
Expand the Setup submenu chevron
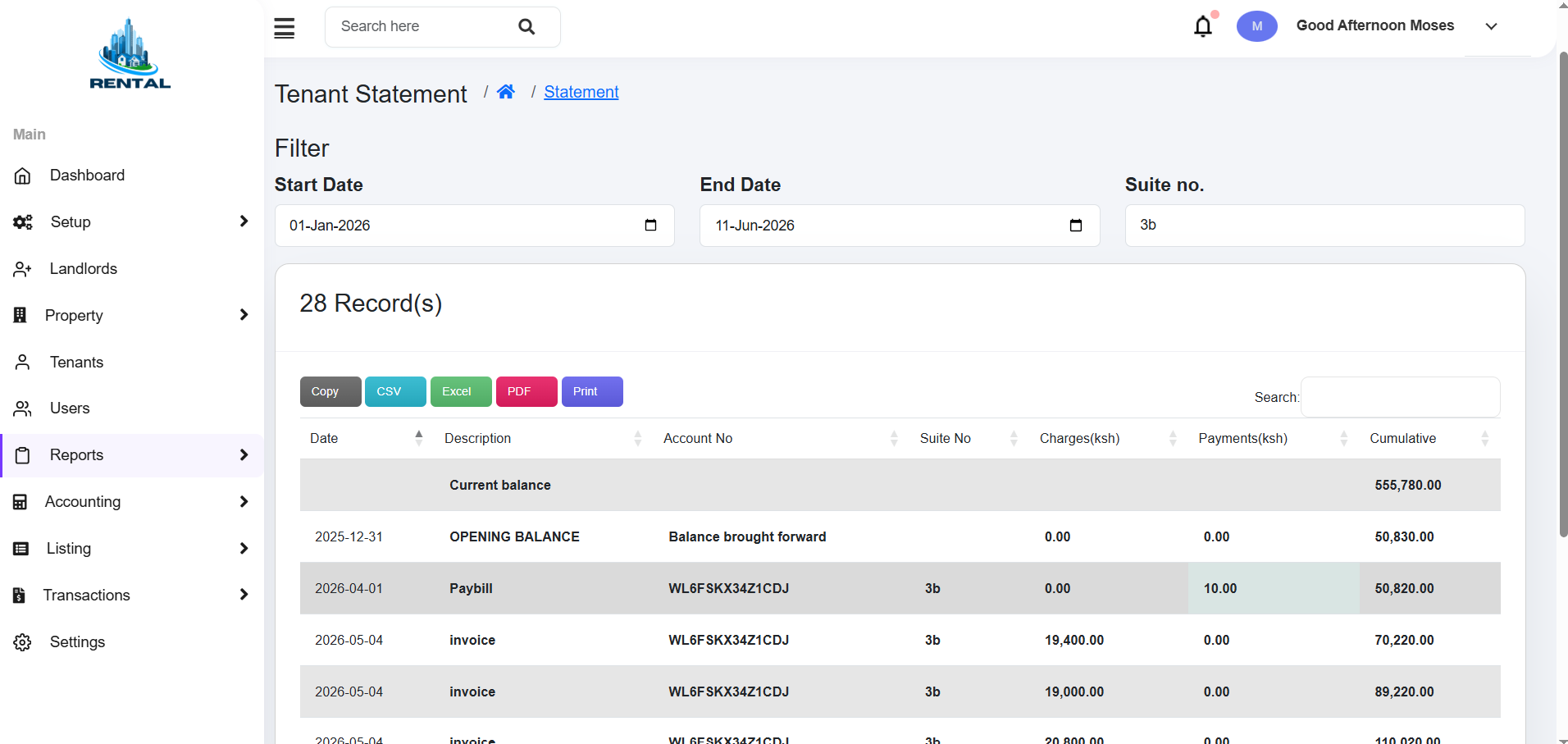tap(244, 221)
